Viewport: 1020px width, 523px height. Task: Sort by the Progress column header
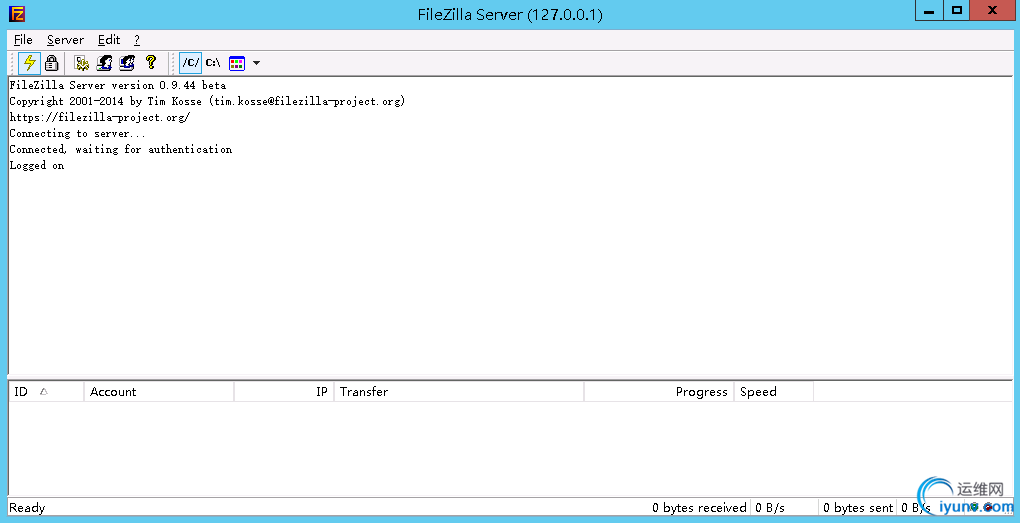point(659,392)
